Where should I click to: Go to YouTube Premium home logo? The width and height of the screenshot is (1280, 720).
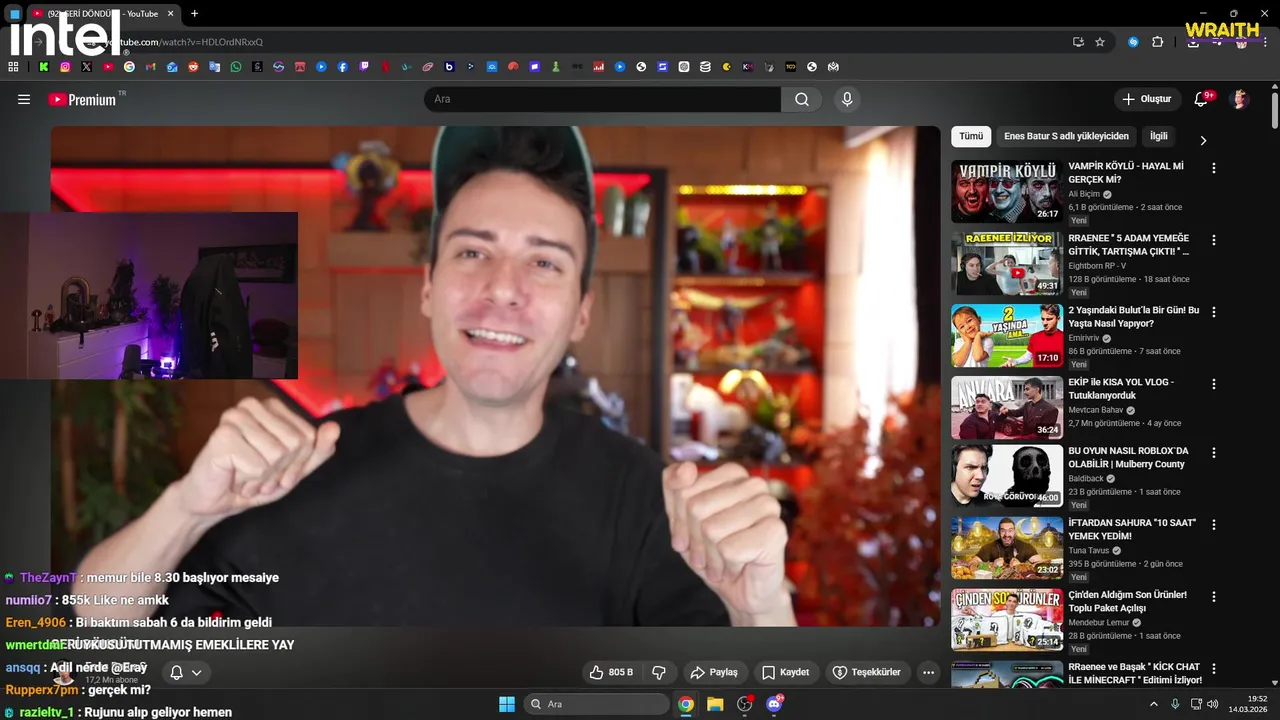pyautogui.click(x=85, y=99)
